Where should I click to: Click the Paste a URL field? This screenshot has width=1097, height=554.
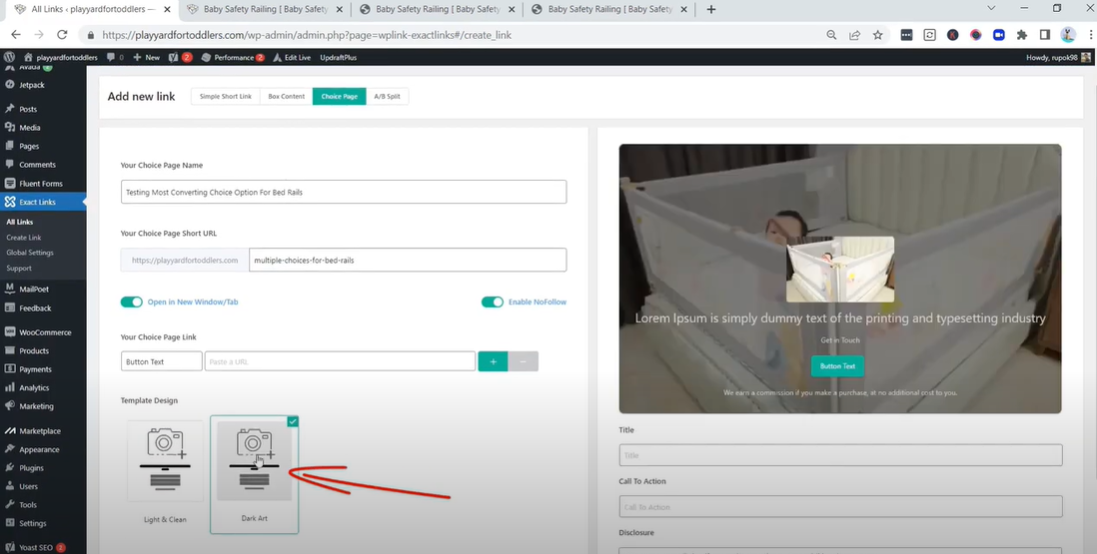(340, 362)
